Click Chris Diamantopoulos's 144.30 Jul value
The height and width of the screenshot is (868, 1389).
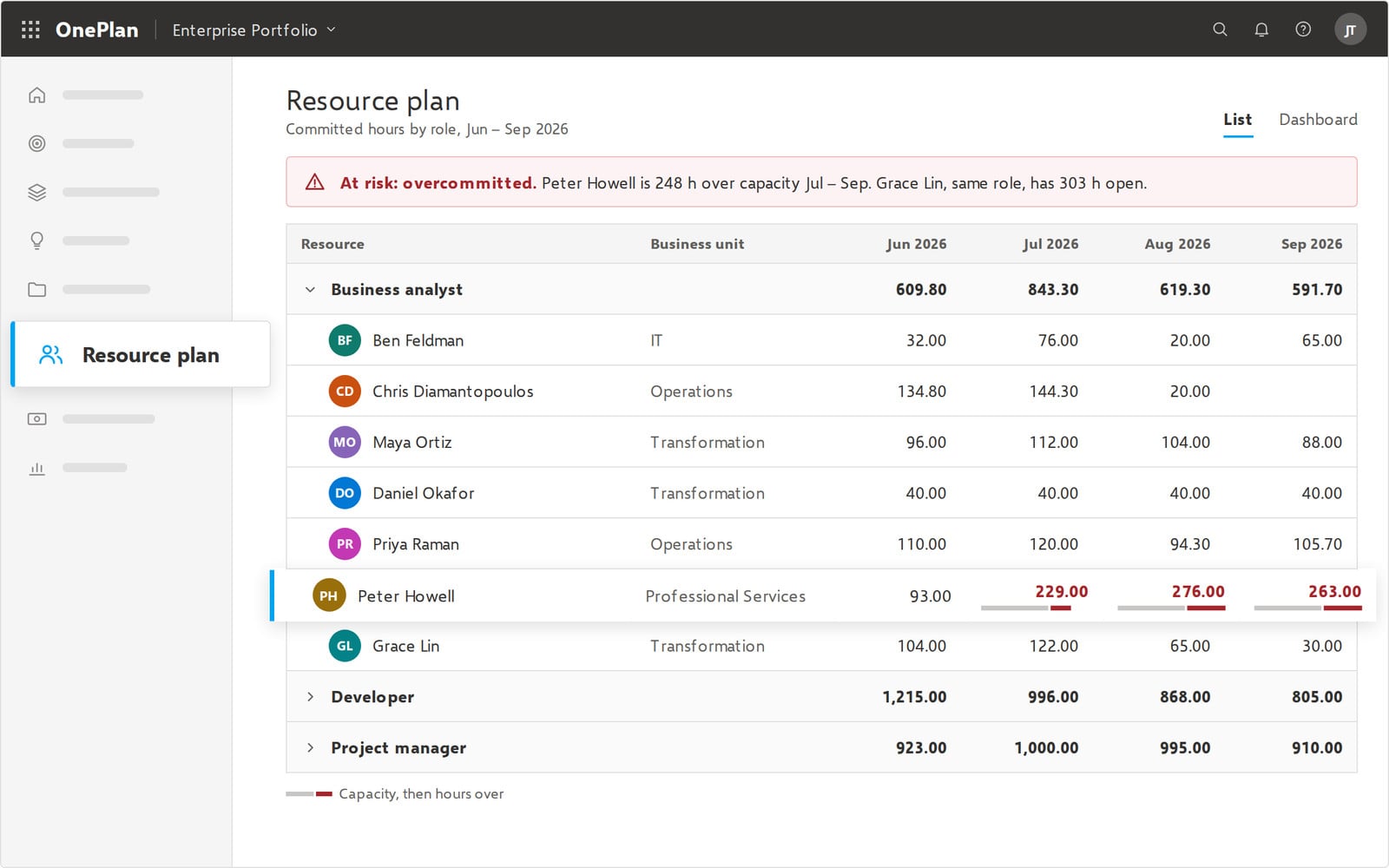coord(1054,391)
